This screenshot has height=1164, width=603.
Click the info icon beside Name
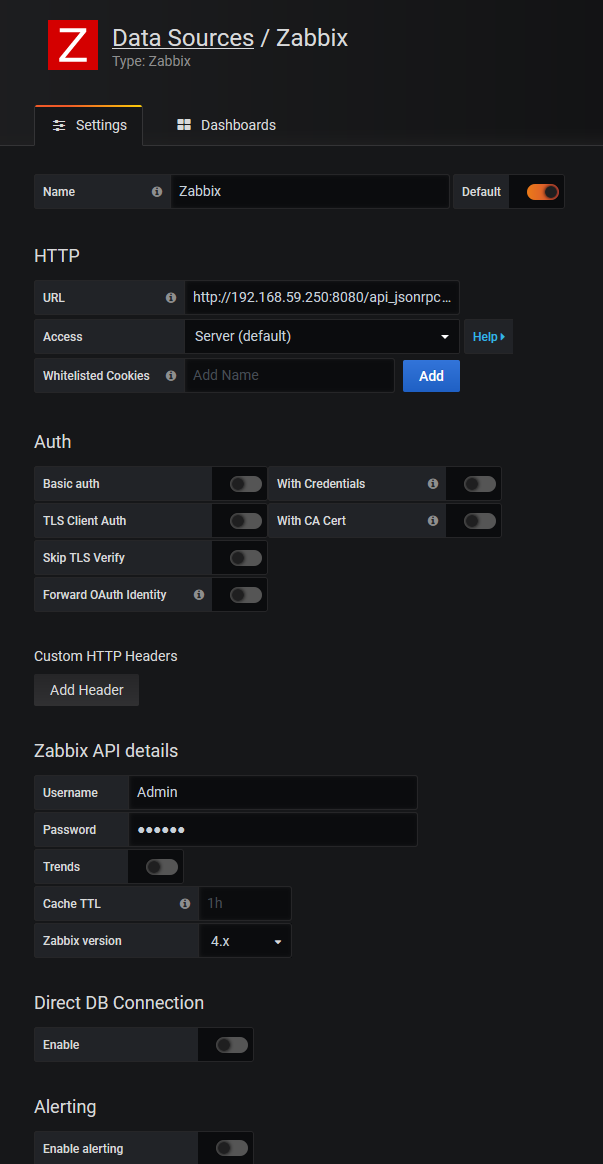pos(157,192)
